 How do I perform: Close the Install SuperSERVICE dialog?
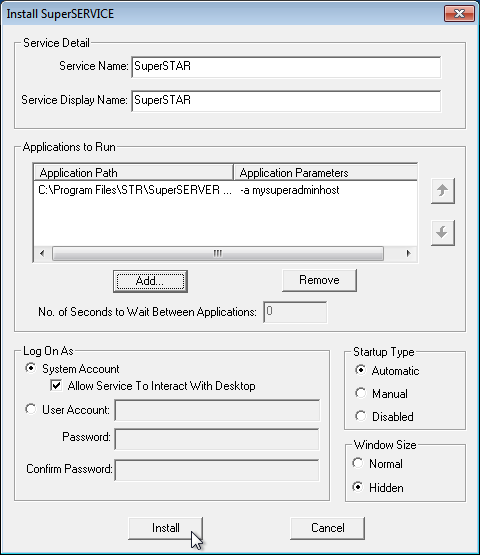coord(459,14)
